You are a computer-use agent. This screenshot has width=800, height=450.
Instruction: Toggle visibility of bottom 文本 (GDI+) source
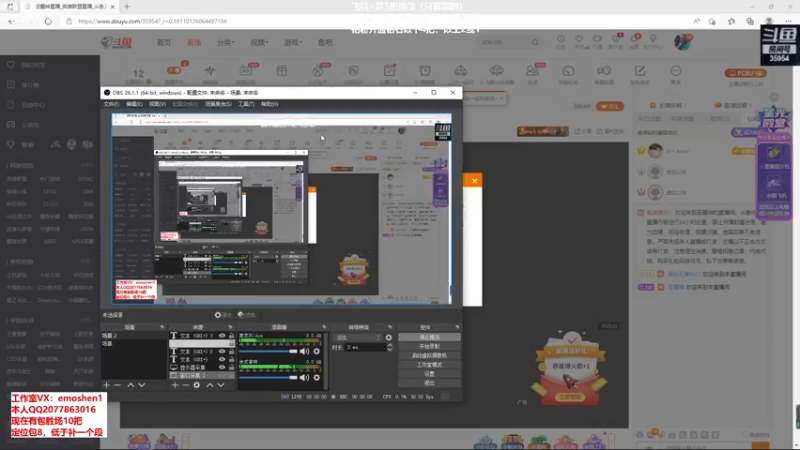[x=222, y=359]
